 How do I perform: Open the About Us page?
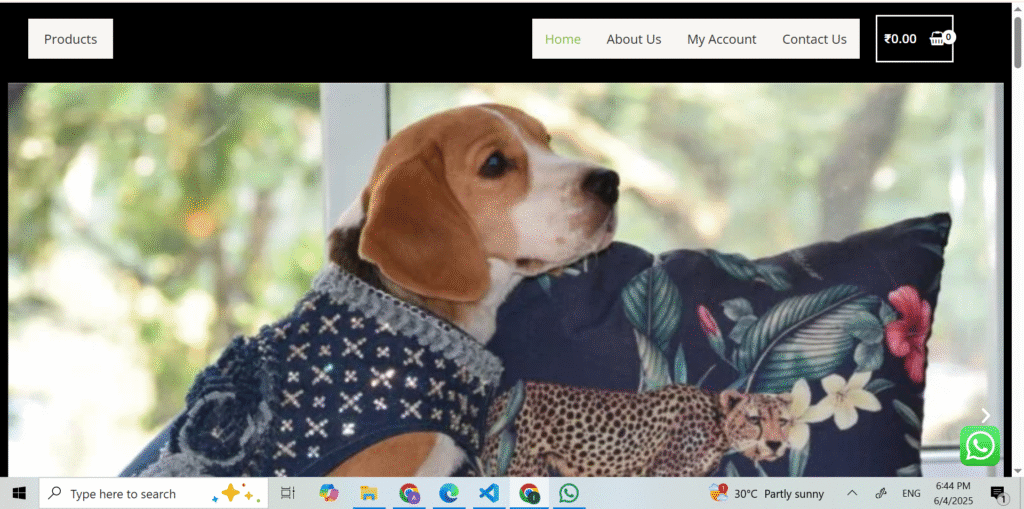click(633, 39)
